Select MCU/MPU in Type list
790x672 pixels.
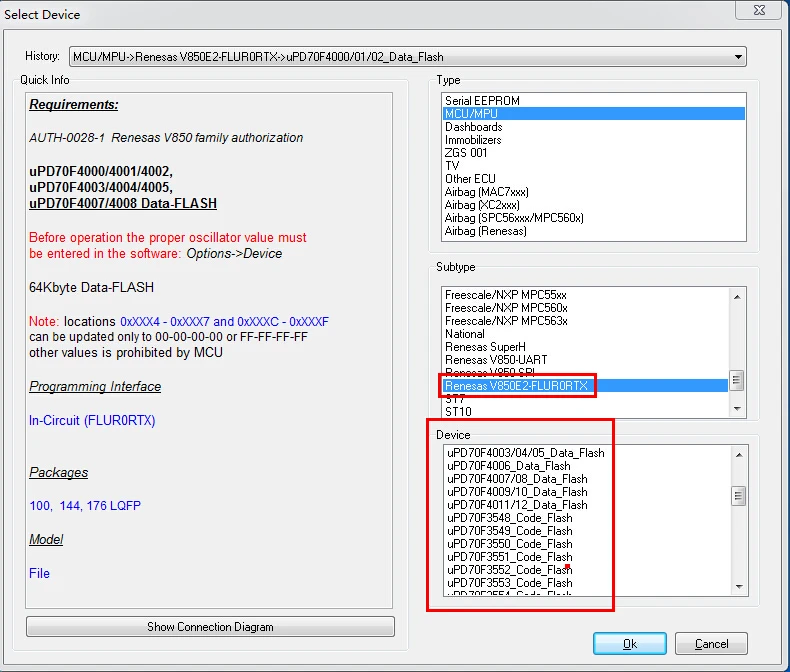[x=594, y=114]
